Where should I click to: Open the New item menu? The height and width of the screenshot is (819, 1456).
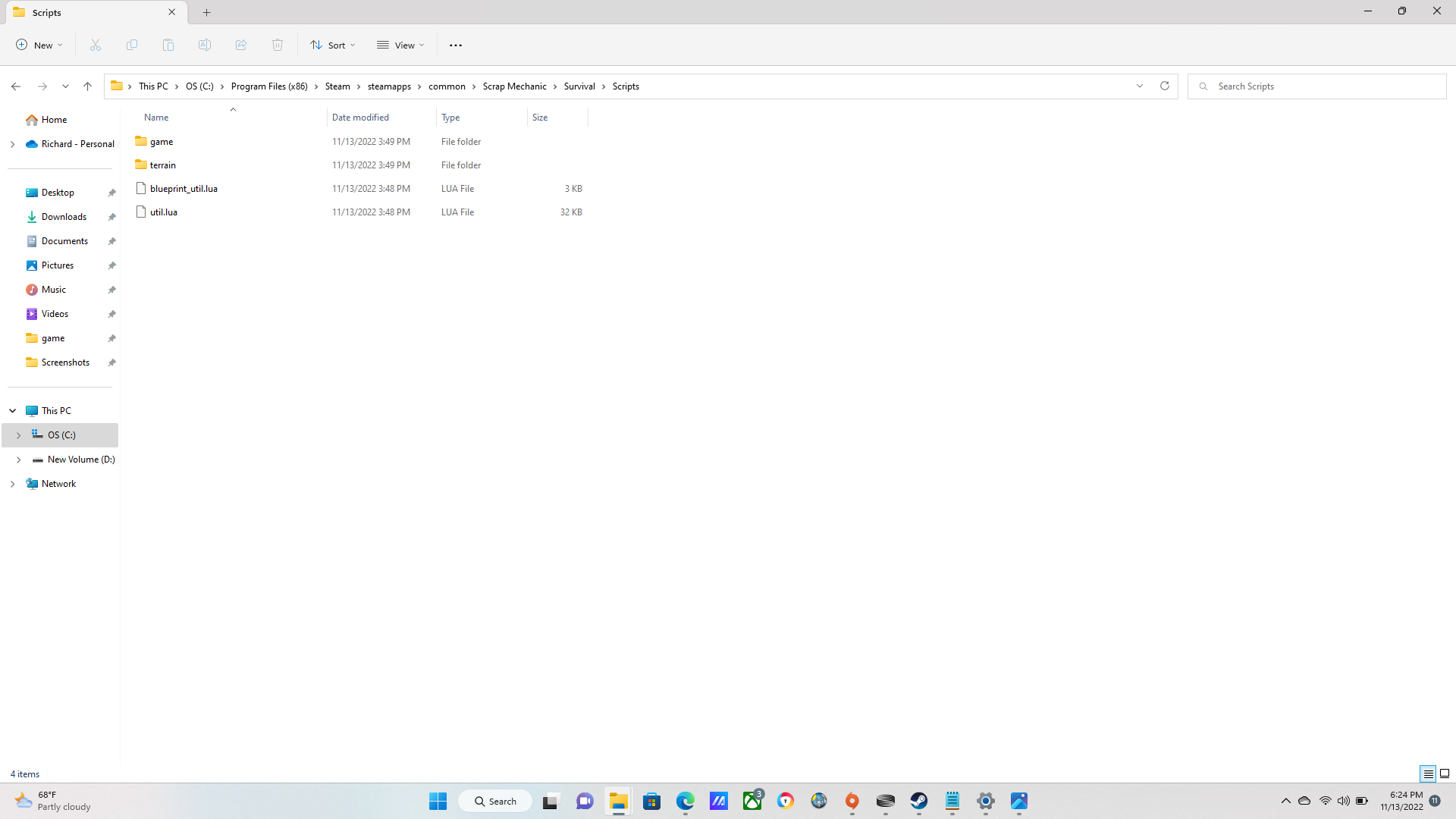[39, 45]
